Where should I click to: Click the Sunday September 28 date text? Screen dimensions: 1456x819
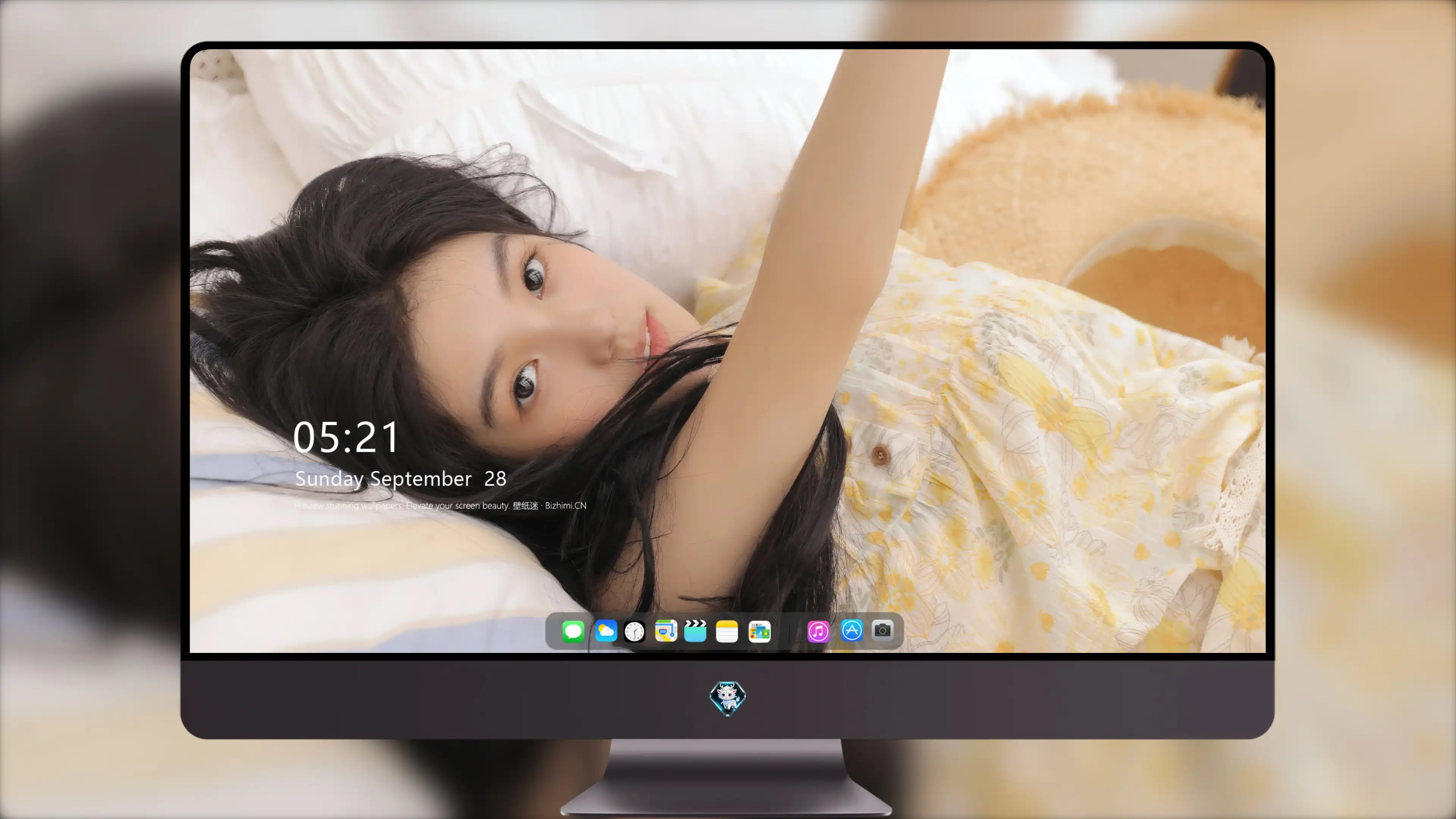click(x=401, y=479)
